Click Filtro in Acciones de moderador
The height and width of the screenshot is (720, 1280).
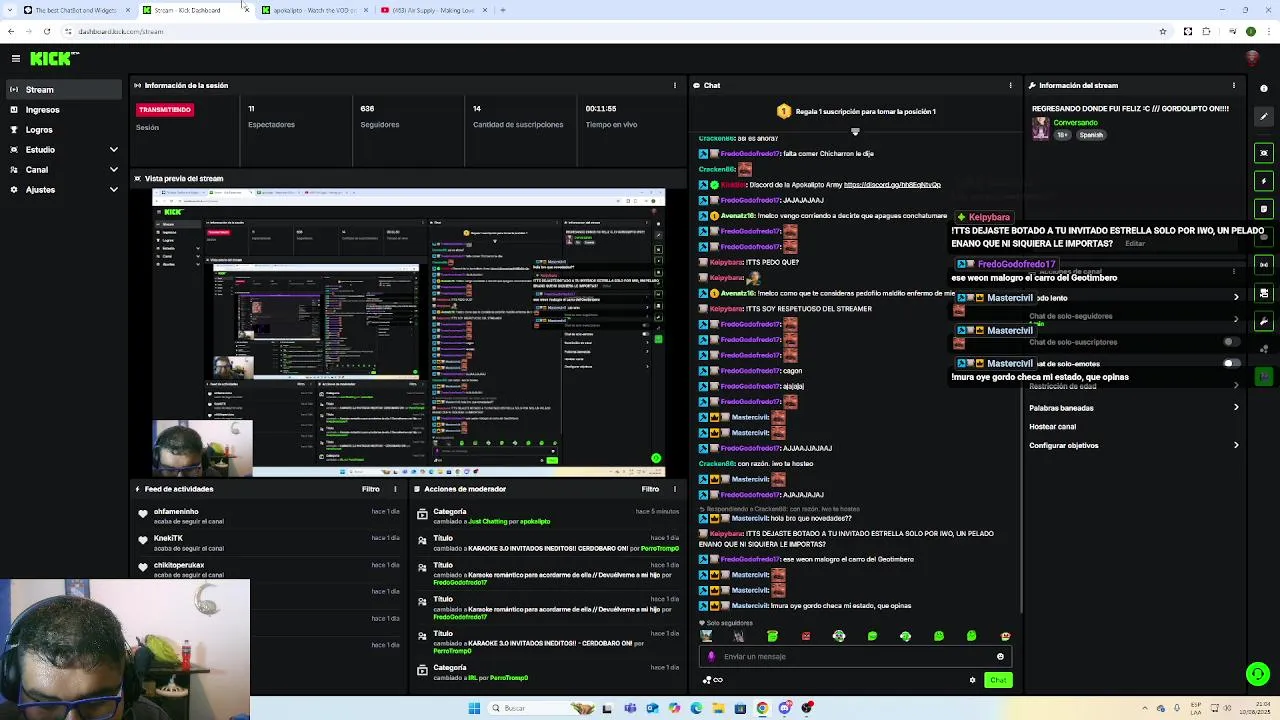pyautogui.click(x=650, y=489)
